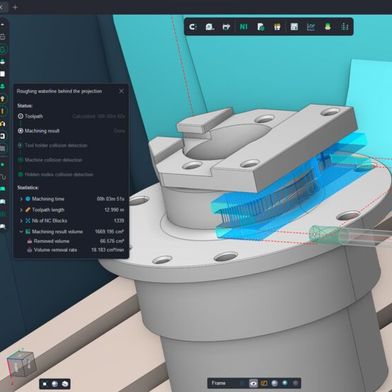Image resolution: width=392 pixels, height=392 pixels.
Task: Select the Toolpath status row
Action: [71, 116]
